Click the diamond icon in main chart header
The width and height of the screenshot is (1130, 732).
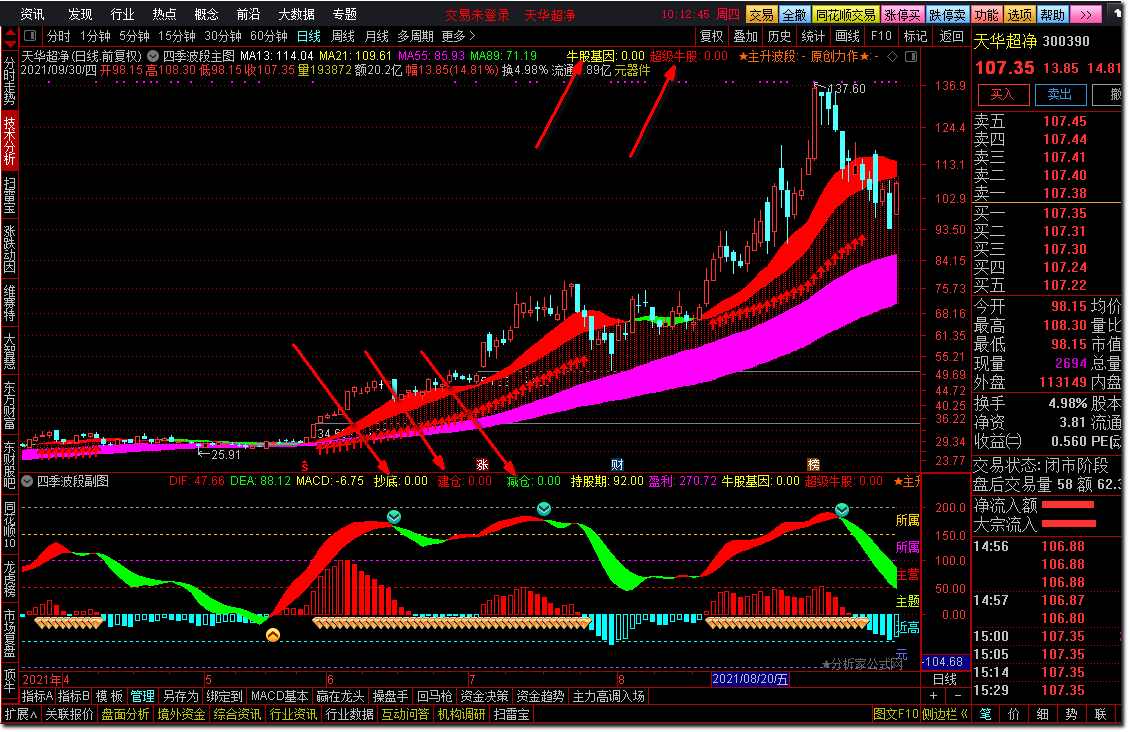[892, 56]
